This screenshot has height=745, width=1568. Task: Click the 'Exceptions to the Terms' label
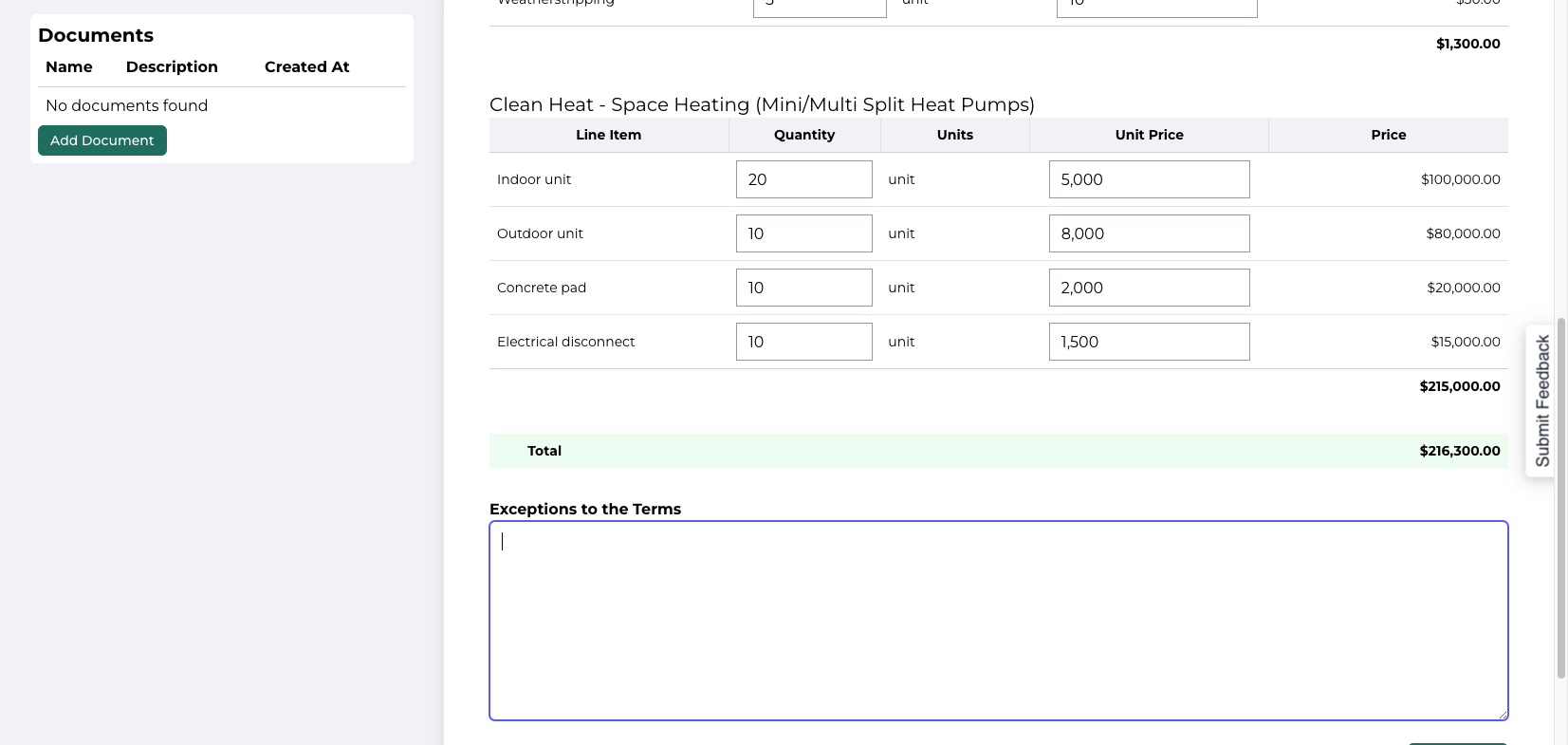(x=585, y=509)
